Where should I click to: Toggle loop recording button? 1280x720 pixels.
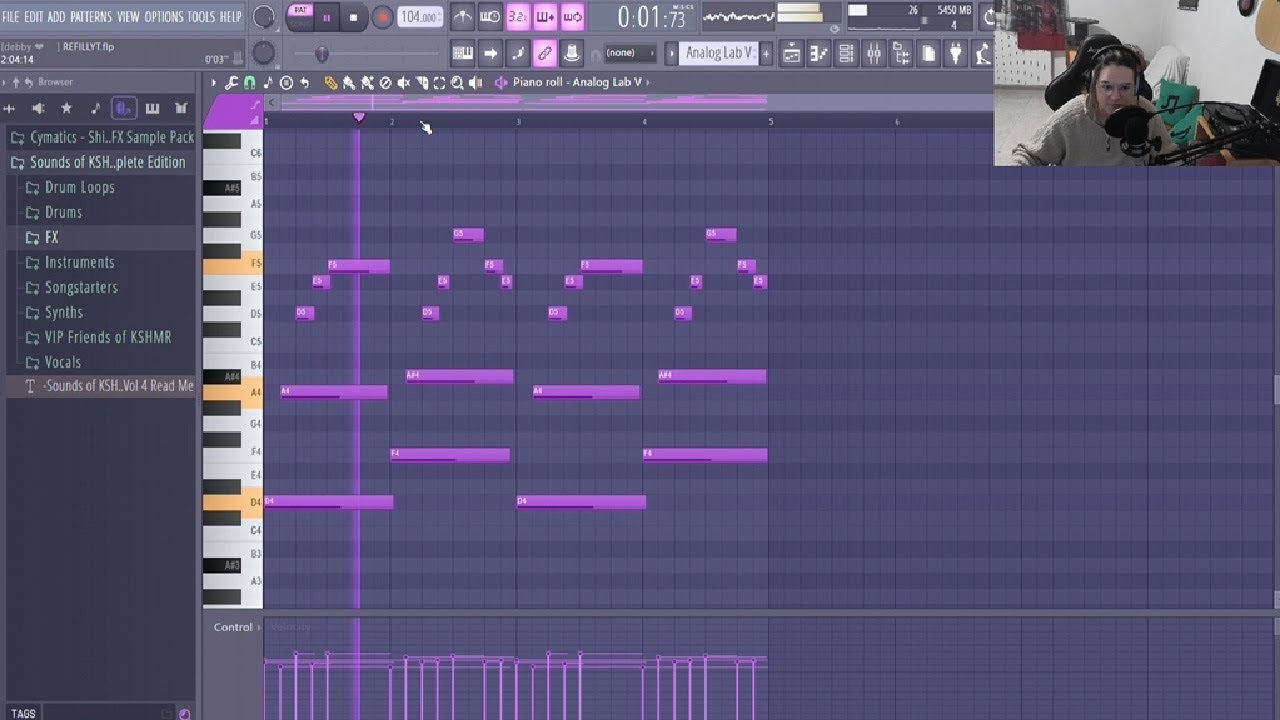(x=572, y=17)
